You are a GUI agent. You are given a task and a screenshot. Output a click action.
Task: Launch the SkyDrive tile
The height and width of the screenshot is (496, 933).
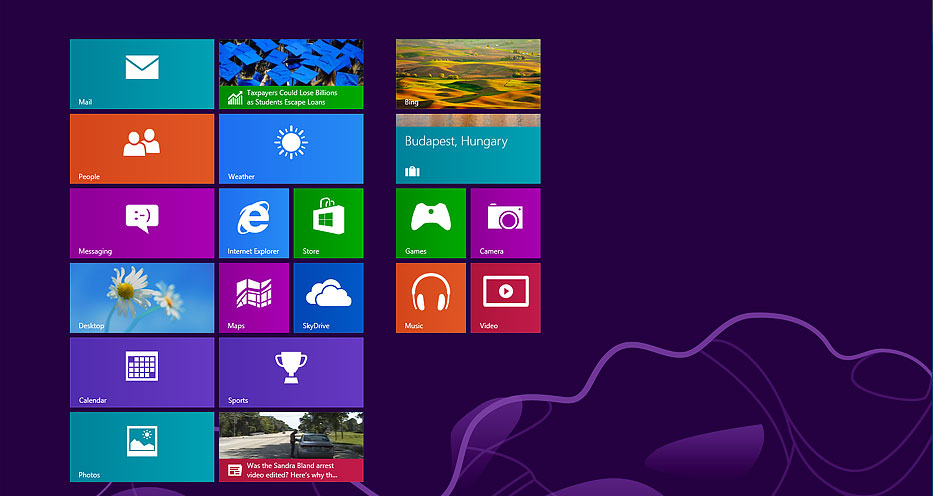(328, 298)
